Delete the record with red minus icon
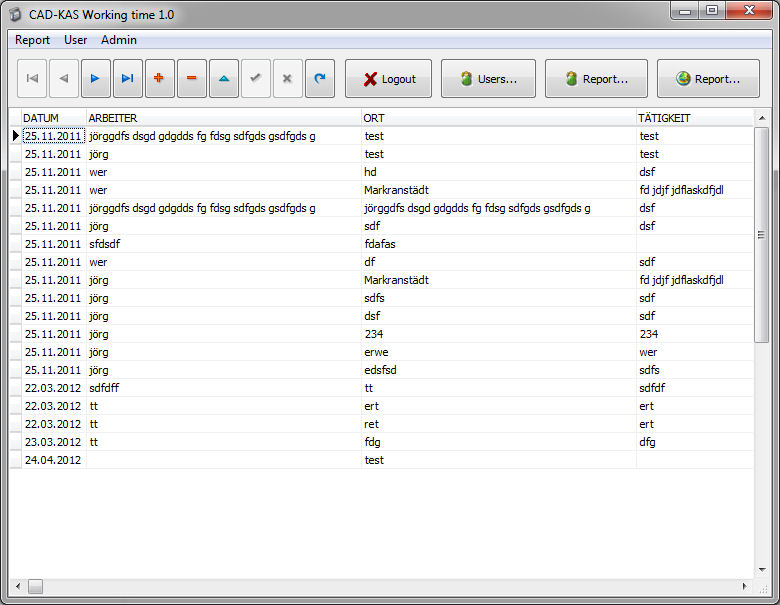 click(192, 78)
